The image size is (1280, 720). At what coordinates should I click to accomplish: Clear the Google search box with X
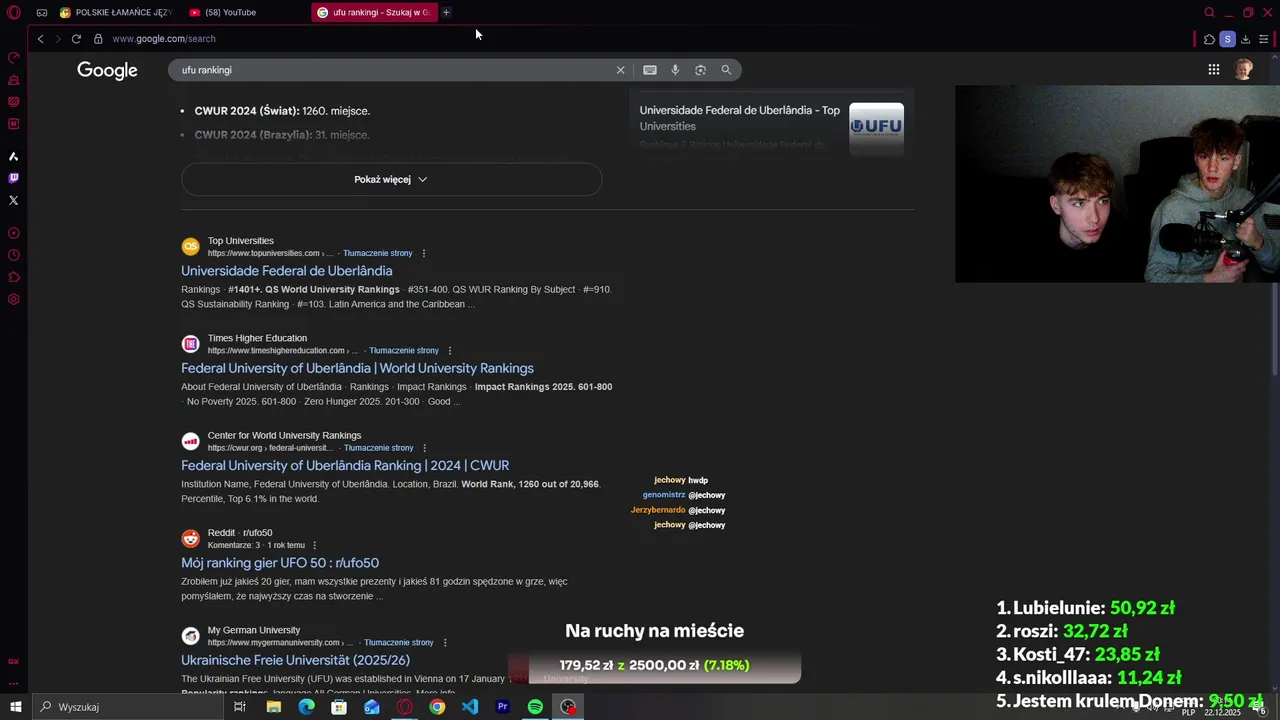pos(620,70)
